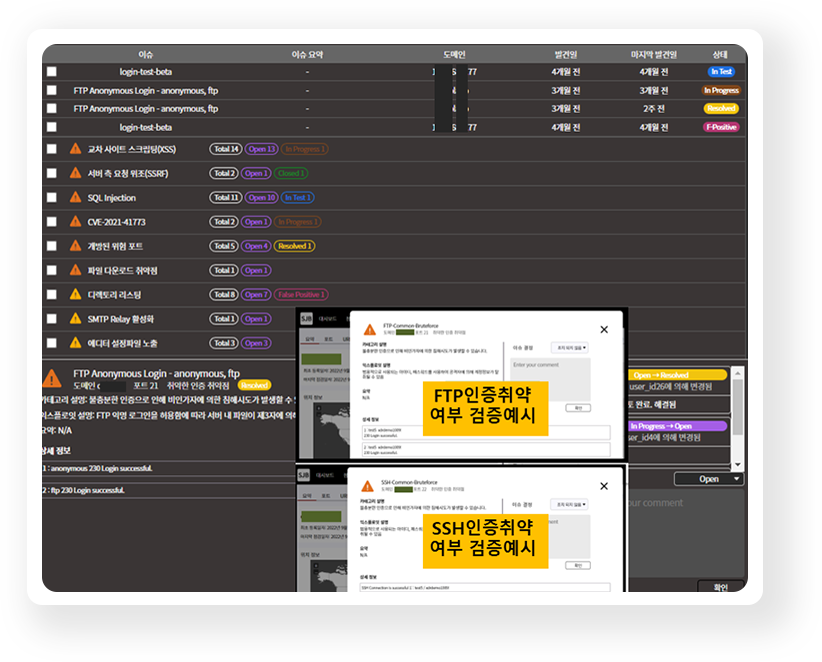Close the SSH-Common-Bruteforce popup with X
The height and width of the screenshot is (662, 822).
(x=603, y=485)
